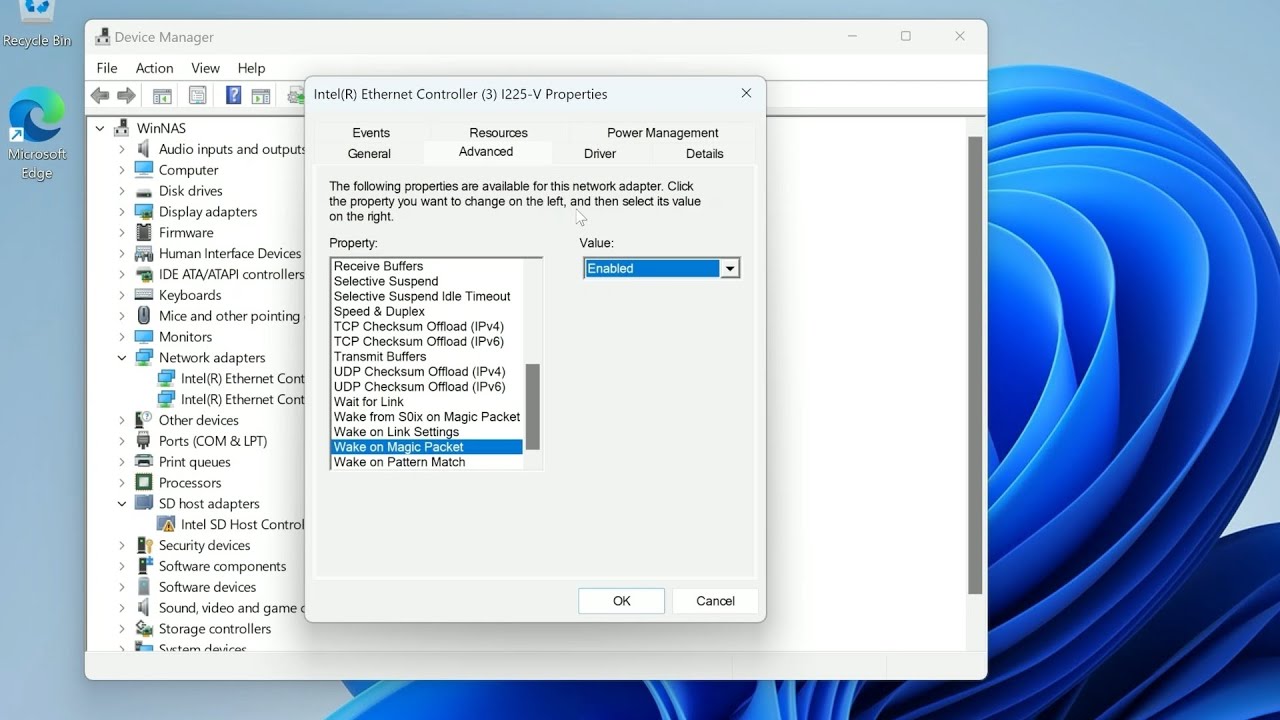The width and height of the screenshot is (1280, 720).
Task: Click the warning icon beside Intel SD Host Controller
Action: 166,524
